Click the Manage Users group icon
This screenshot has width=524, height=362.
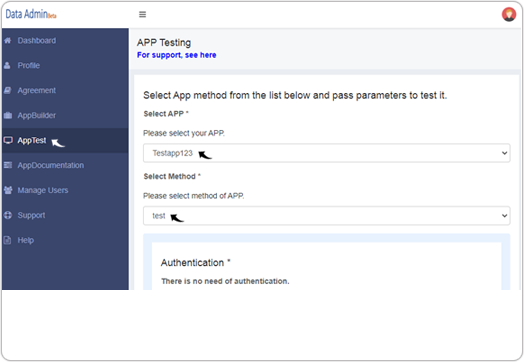8,190
